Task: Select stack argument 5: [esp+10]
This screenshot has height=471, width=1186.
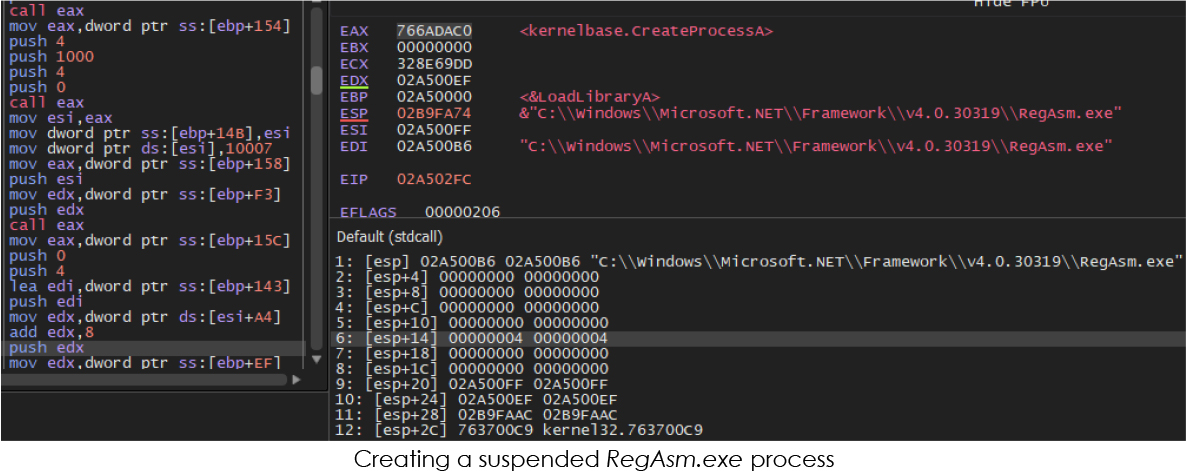Action: tap(471, 323)
